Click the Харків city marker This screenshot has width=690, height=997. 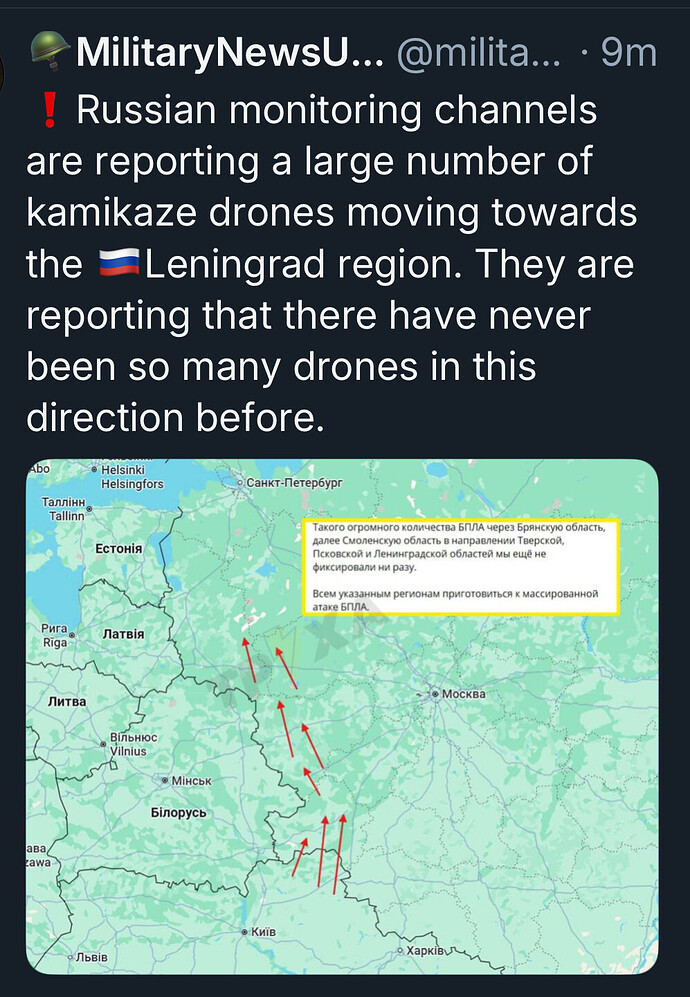(400, 951)
